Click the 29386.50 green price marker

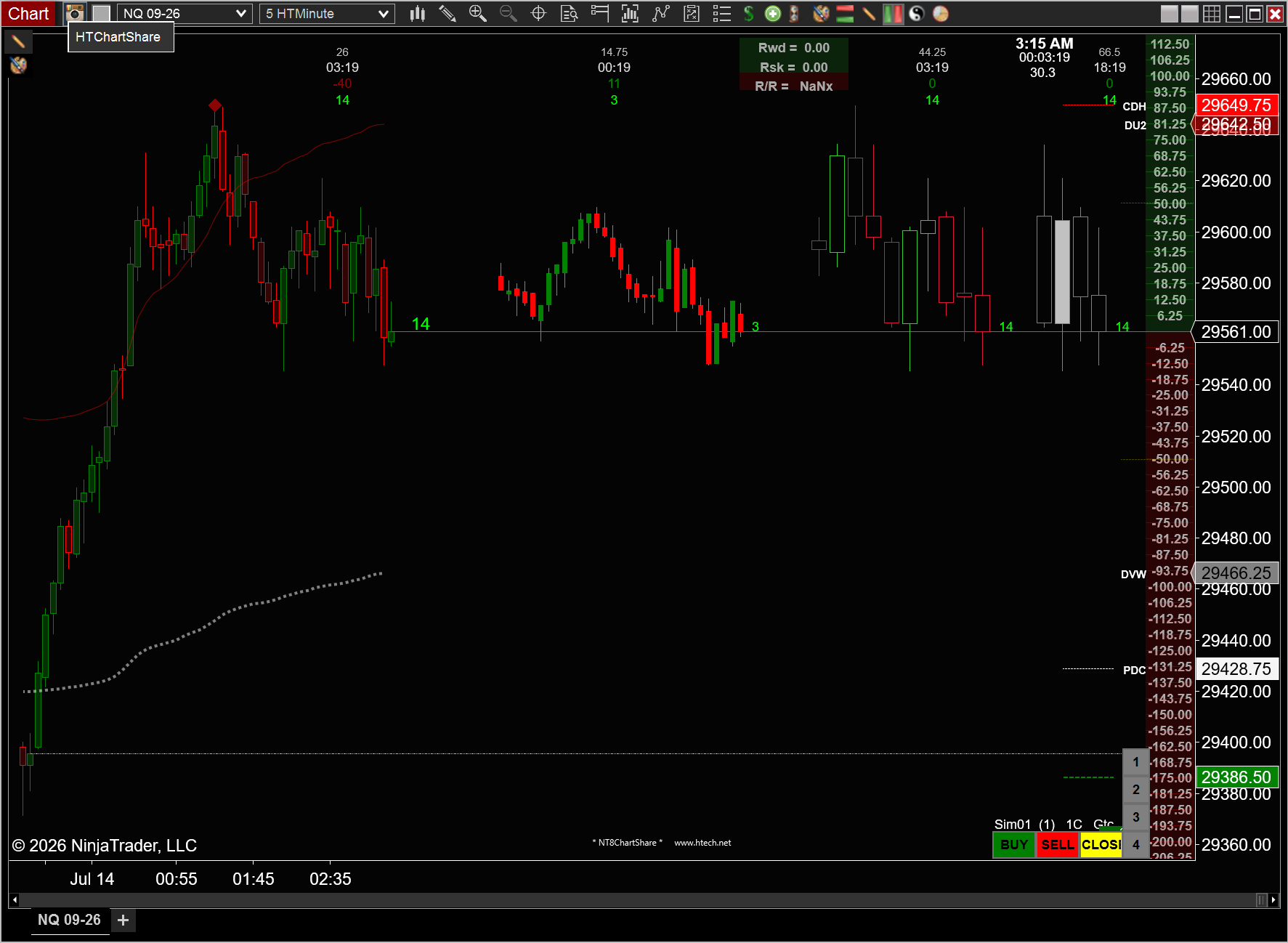tap(1236, 777)
